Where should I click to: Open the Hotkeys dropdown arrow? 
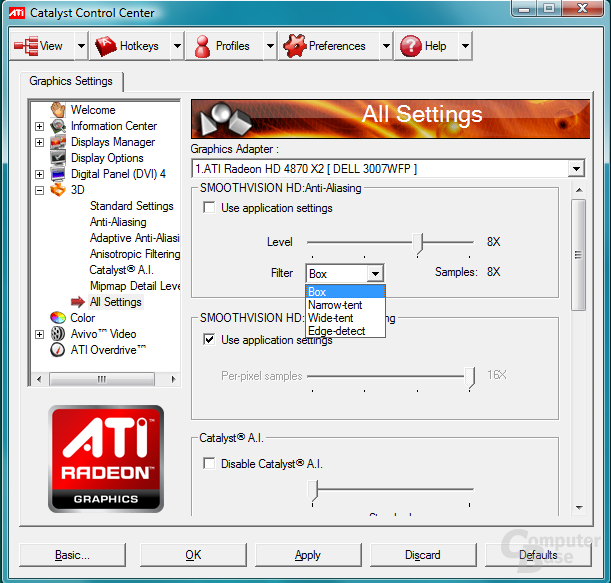point(177,46)
